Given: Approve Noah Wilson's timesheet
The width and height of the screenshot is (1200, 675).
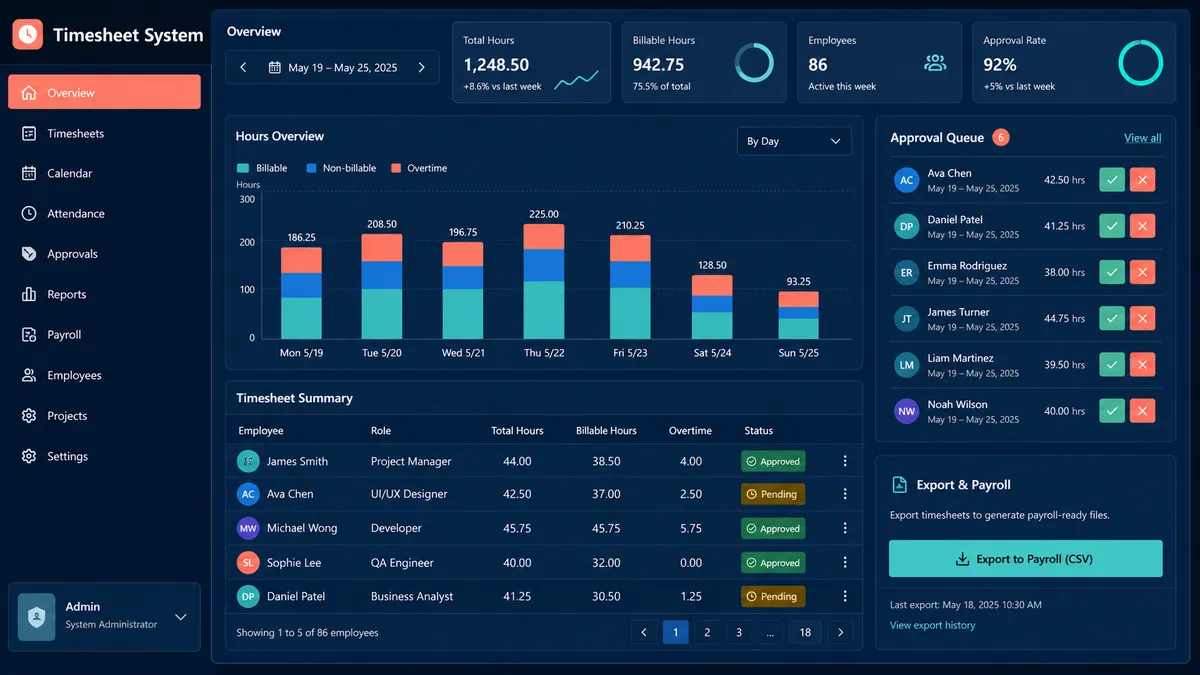Looking at the screenshot, I should [x=1112, y=411].
